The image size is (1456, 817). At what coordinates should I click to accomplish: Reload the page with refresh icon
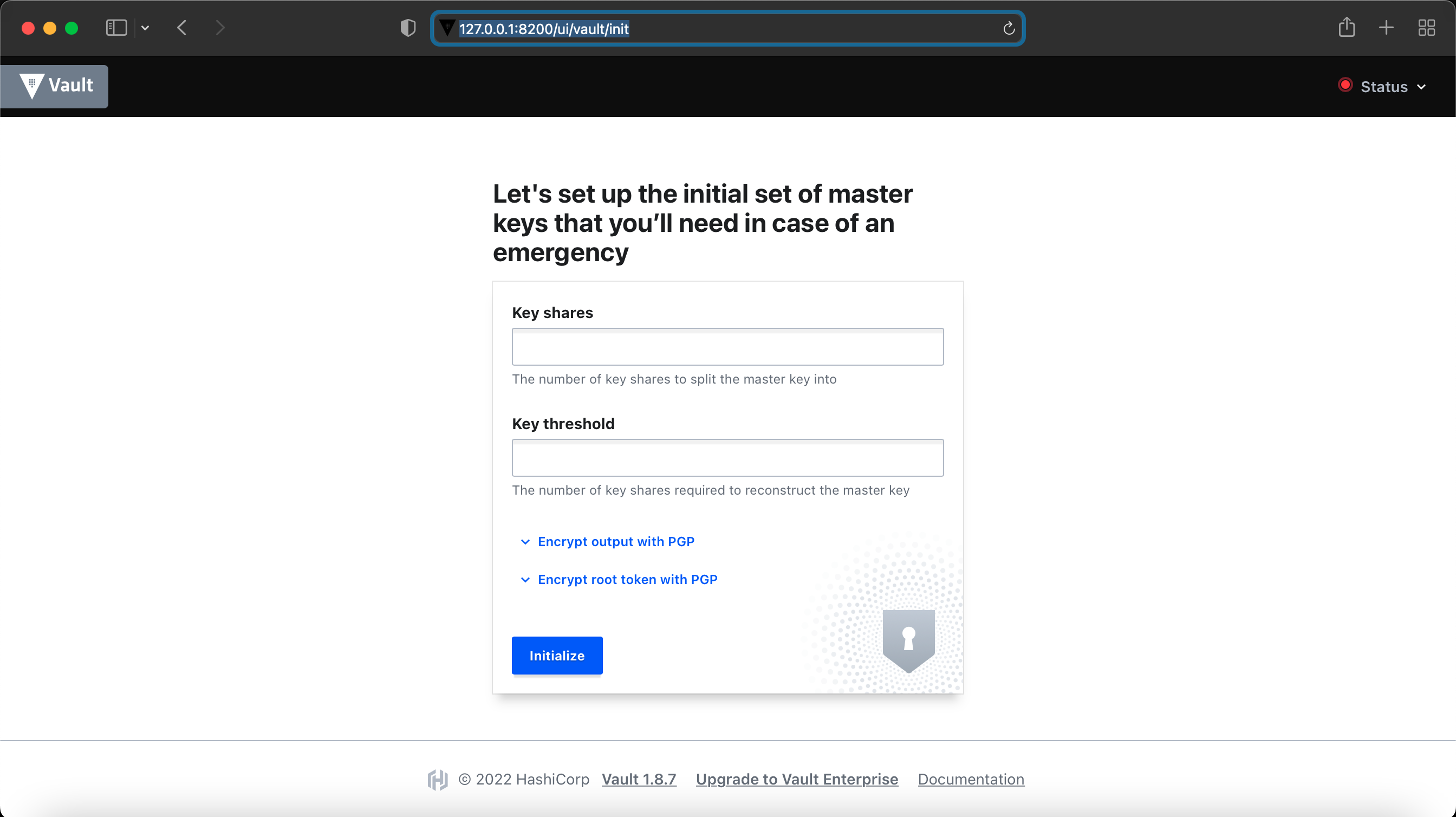1009,28
